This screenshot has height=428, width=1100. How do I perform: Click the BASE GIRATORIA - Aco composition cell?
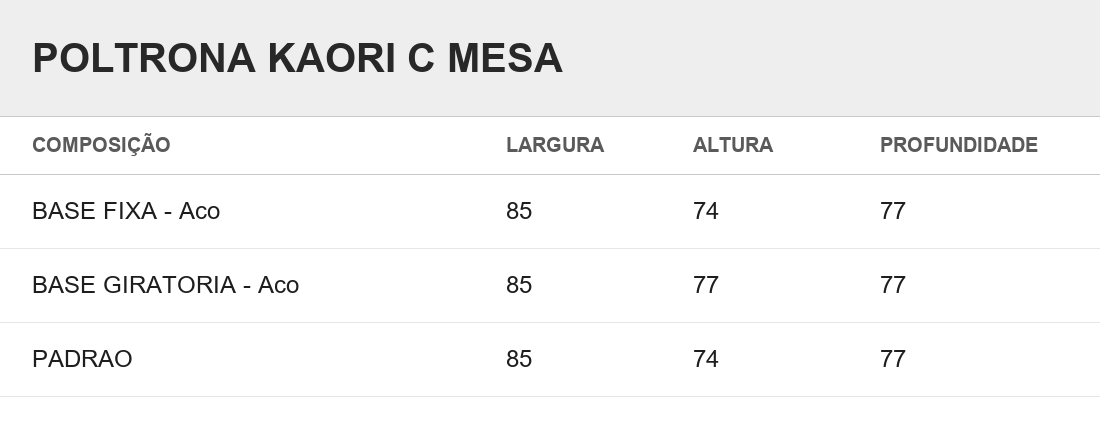coord(166,285)
